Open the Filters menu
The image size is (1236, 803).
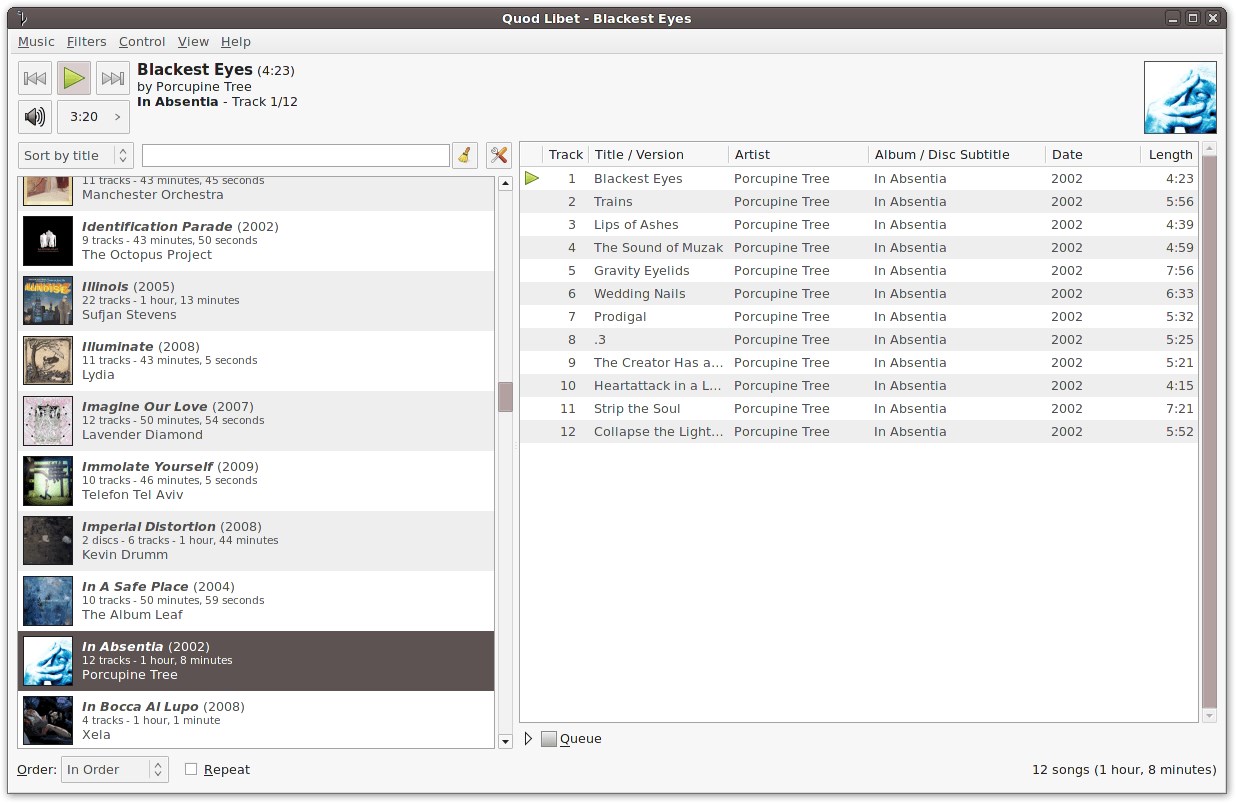tap(86, 41)
